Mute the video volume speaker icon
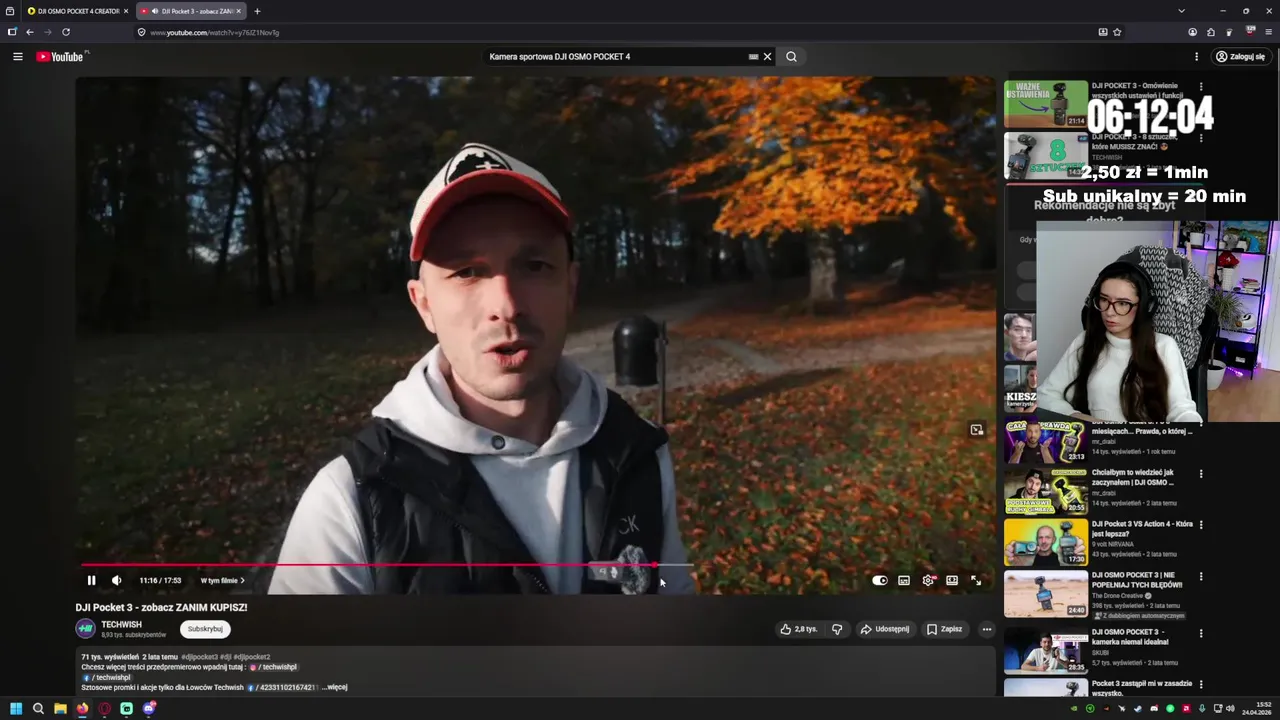 116,580
